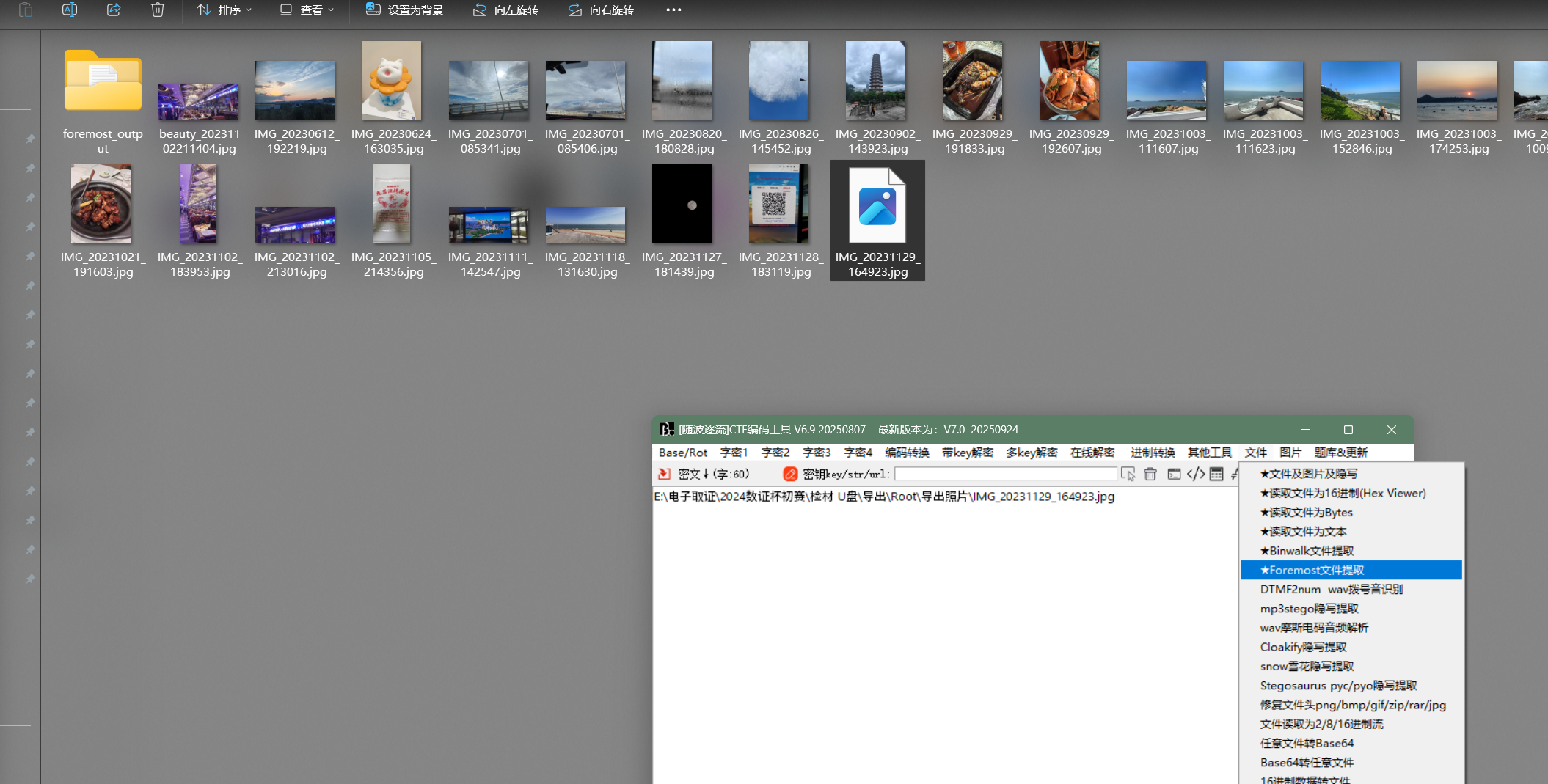Select thumbnail IMG_20230701_085406.jpg
The width and height of the screenshot is (1548, 784).
(x=585, y=90)
